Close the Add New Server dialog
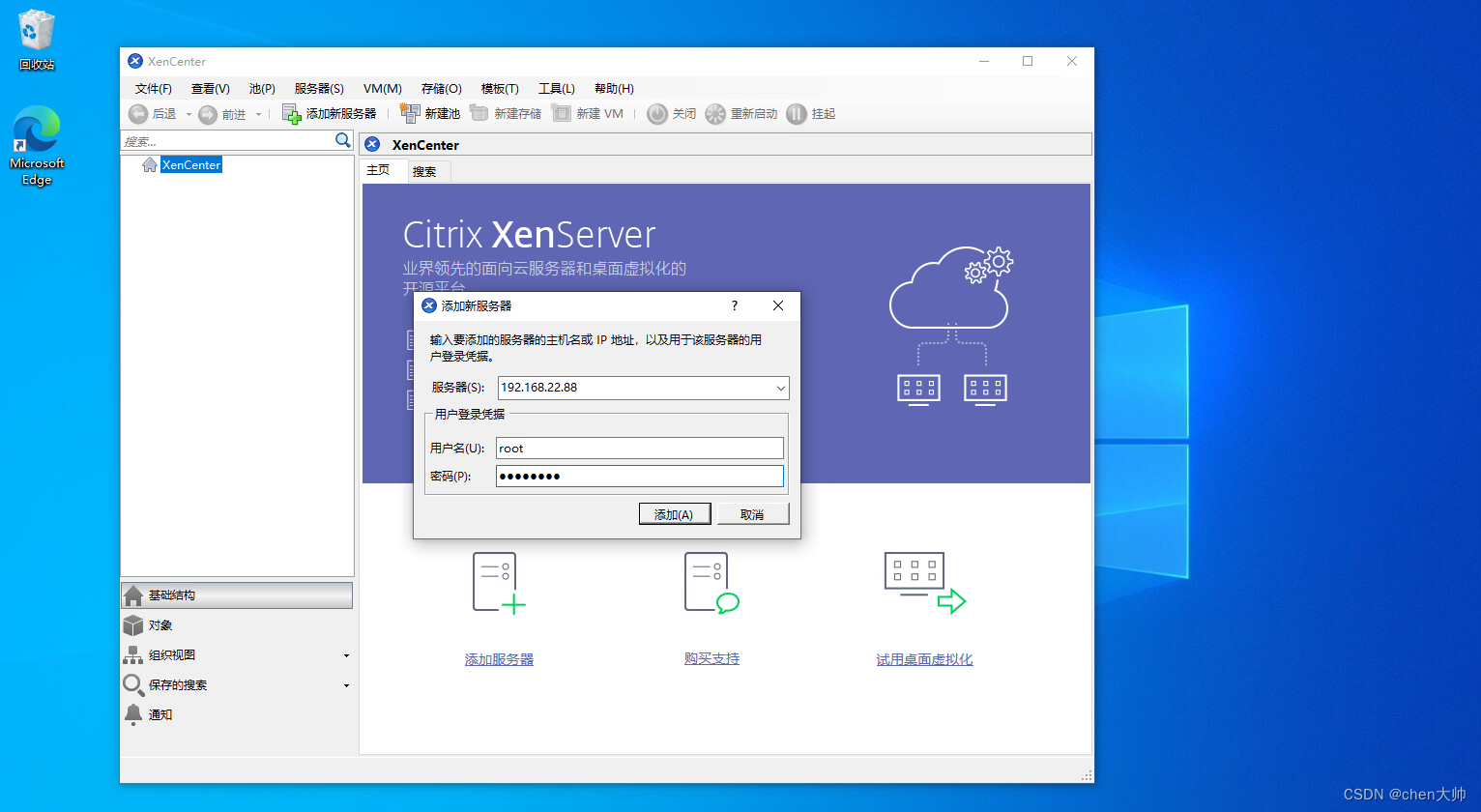The height and width of the screenshot is (812, 1481). click(x=778, y=305)
